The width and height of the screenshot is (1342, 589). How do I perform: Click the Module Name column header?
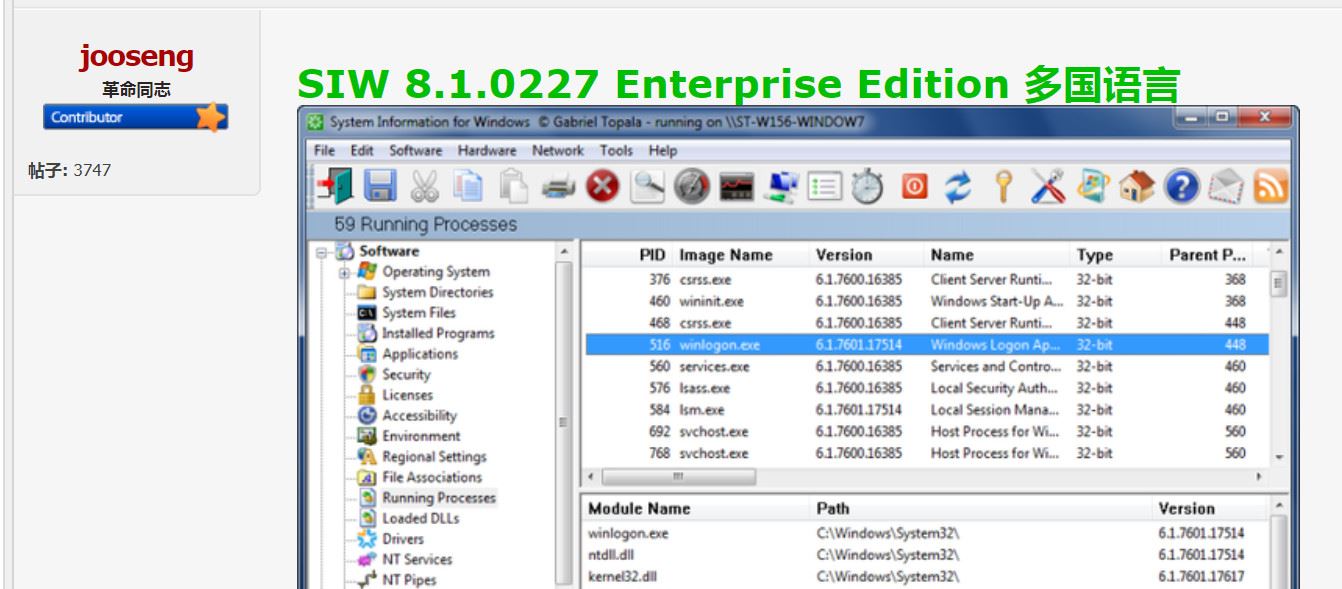(639, 508)
